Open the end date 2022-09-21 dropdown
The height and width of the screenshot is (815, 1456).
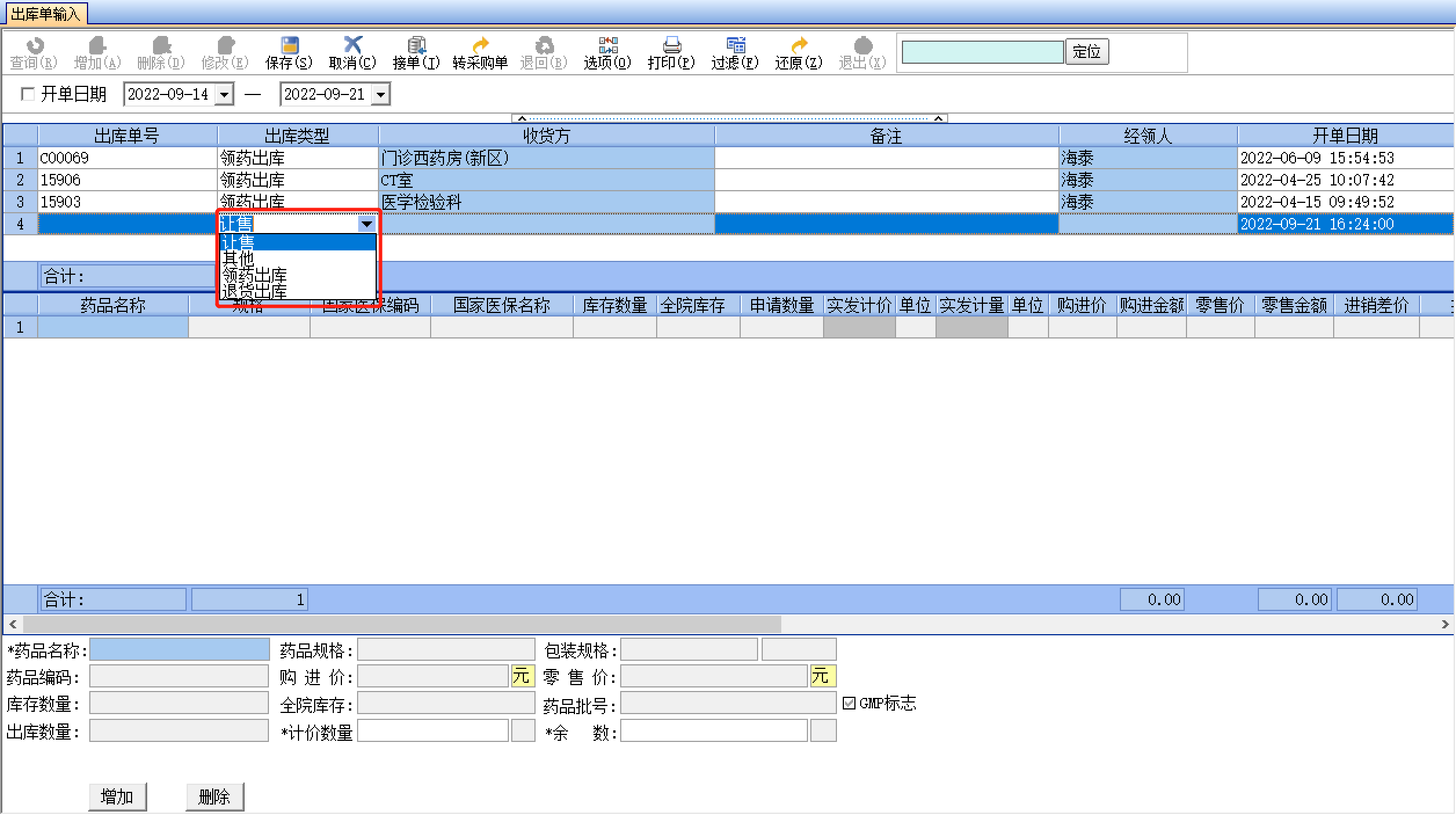[x=381, y=94]
